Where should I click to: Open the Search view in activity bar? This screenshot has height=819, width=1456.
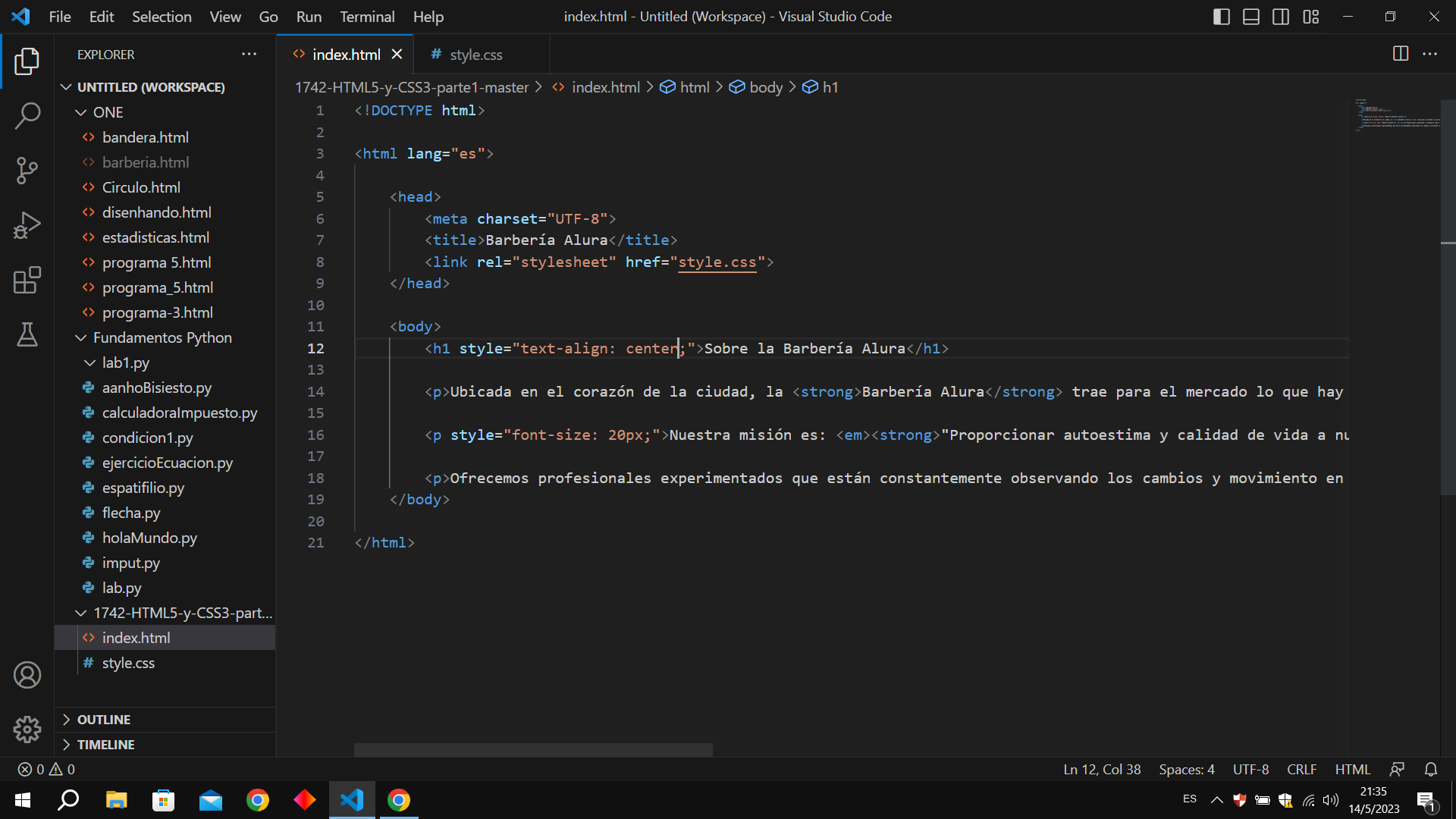click(27, 116)
